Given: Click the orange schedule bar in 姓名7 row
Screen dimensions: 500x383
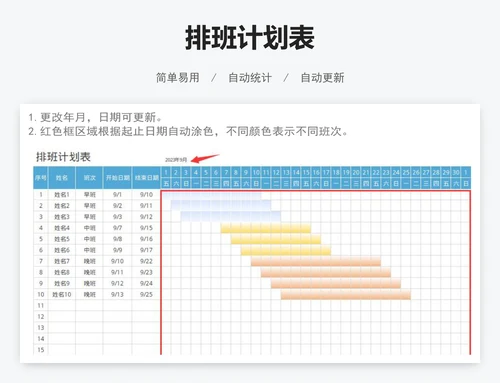Looking at the screenshot, I should (316, 261).
